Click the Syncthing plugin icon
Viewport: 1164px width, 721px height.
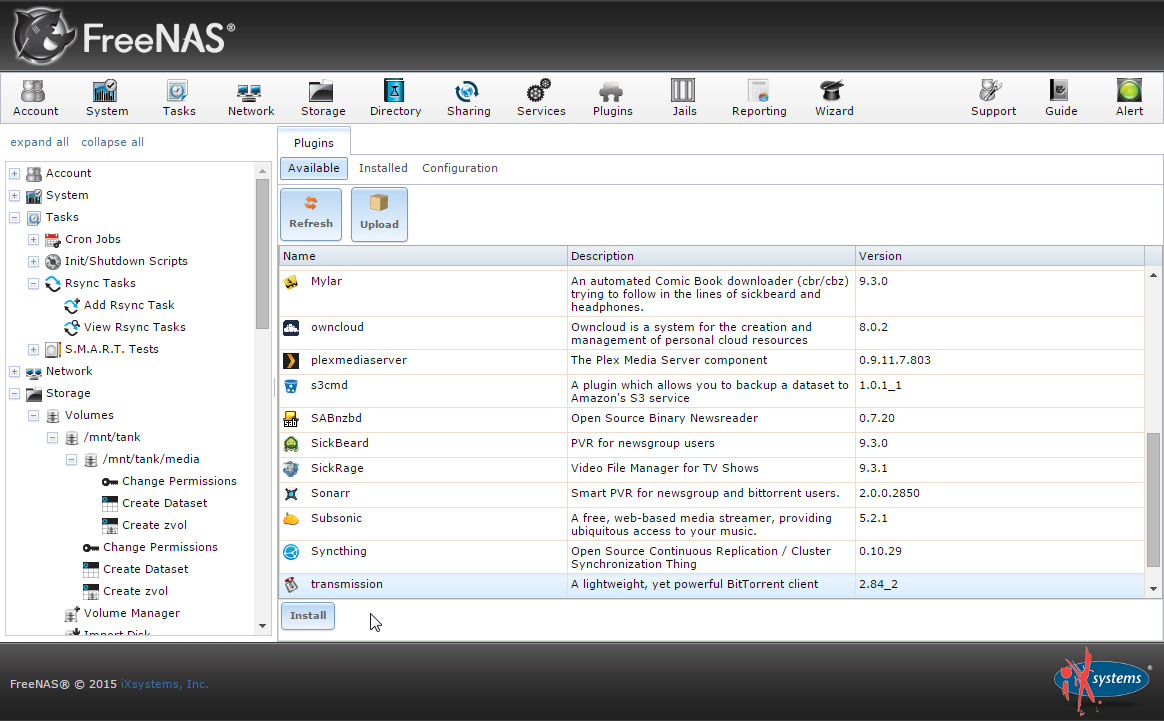click(x=291, y=552)
